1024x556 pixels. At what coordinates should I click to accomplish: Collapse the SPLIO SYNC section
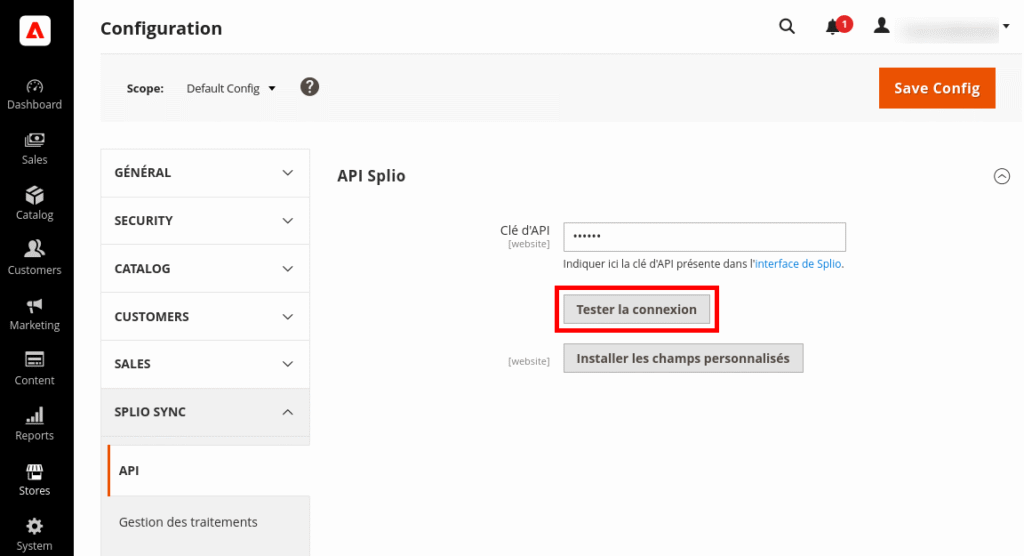click(205, 412)
